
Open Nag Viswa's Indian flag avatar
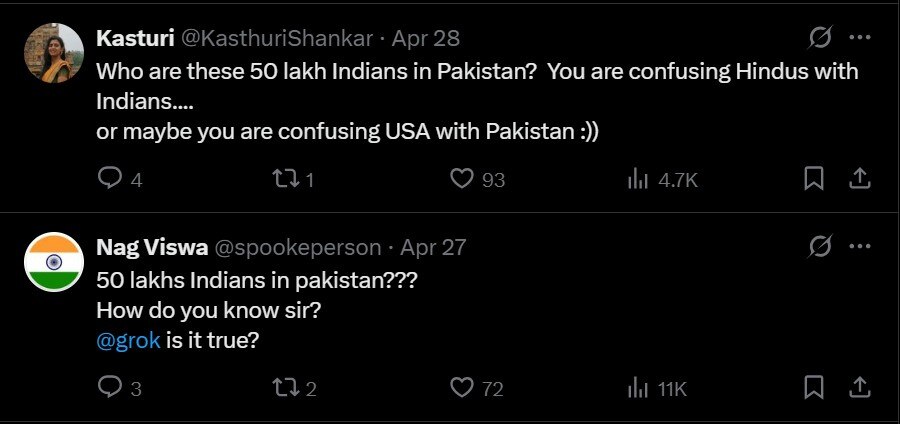tap(52, 263)
